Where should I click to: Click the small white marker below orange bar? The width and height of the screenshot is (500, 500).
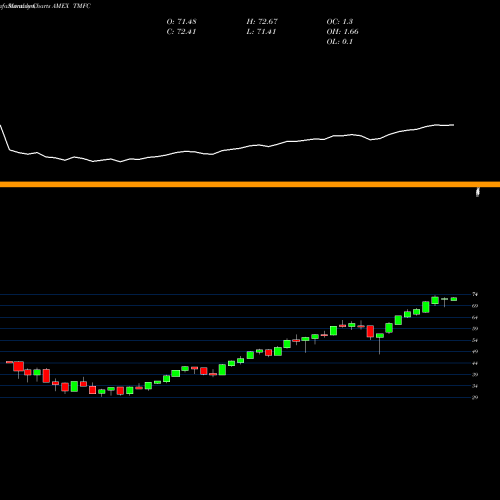pos(478,192)
